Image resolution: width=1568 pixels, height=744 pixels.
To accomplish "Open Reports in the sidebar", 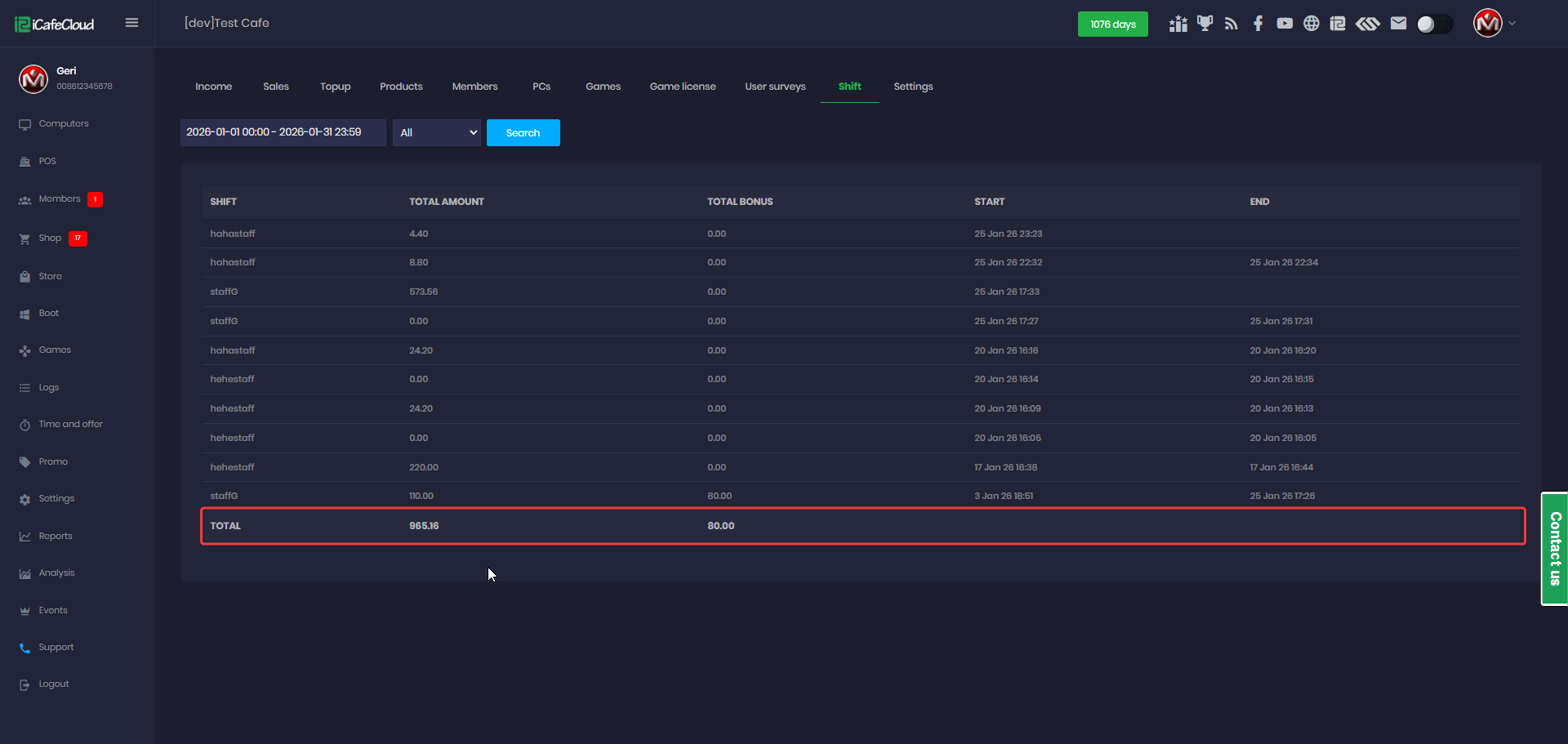I will coord(56,537).
